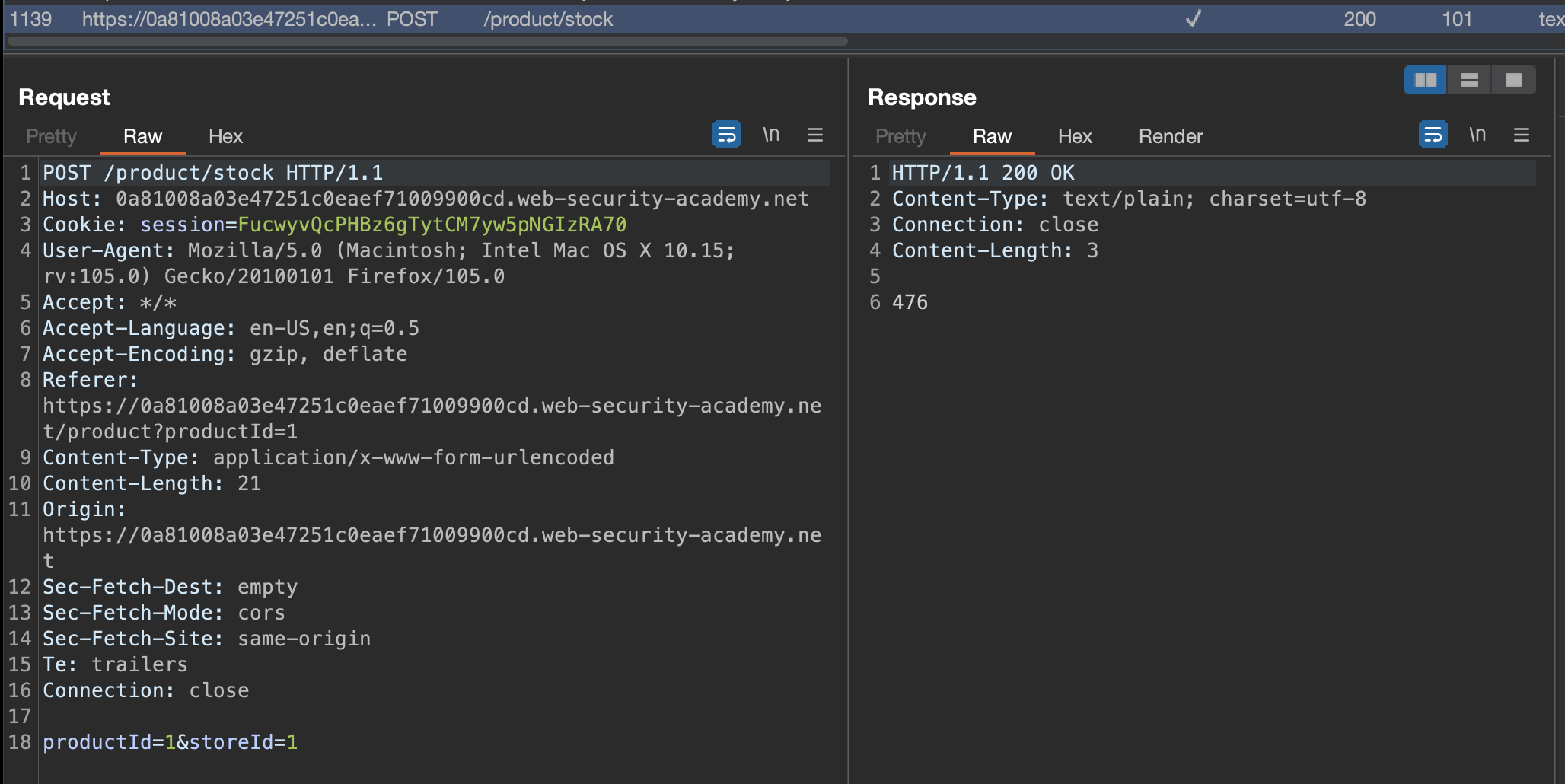
Task: Toggle non-printable characters in Response panel
Action: [x=1477, y=135]
